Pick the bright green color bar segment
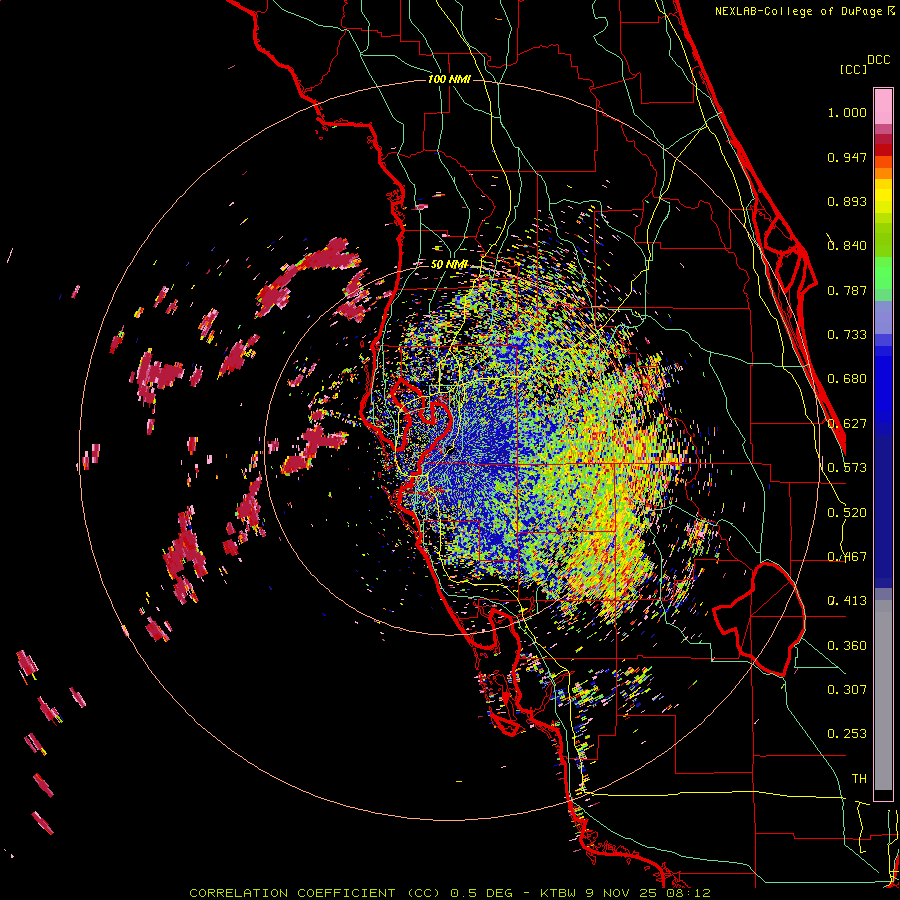This screenshot has width=900, height=900. pyautogui.click(x=883, y=273)
